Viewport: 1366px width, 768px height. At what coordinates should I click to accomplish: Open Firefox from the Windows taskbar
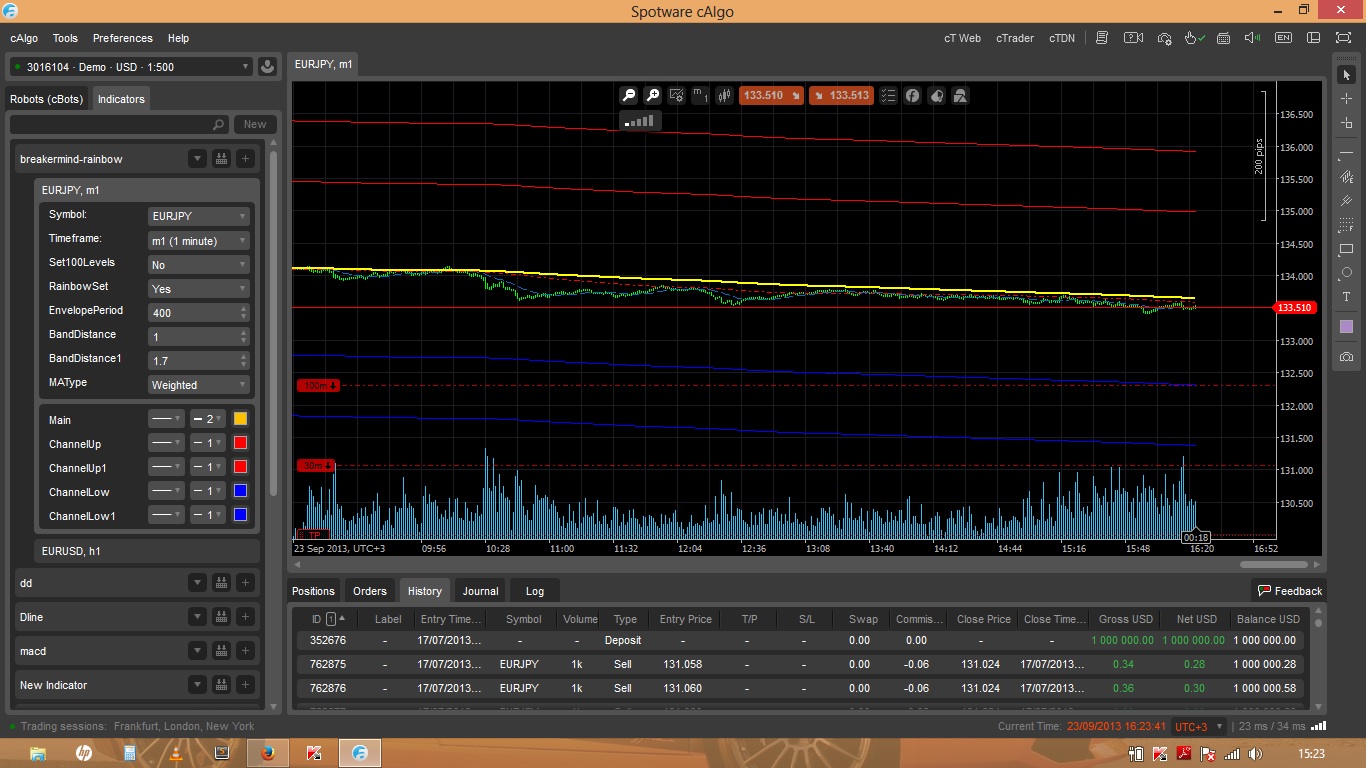click(x=268, y=753)
